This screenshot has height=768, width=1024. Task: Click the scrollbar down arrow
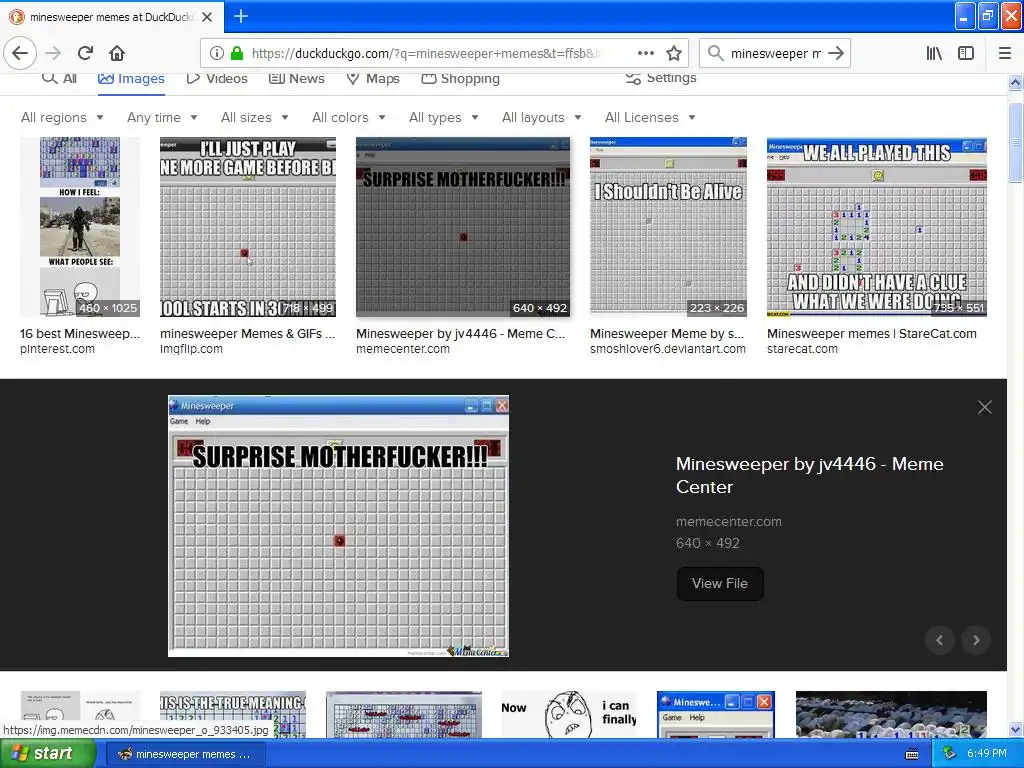pyautogui.click(x=1016, y=729)
